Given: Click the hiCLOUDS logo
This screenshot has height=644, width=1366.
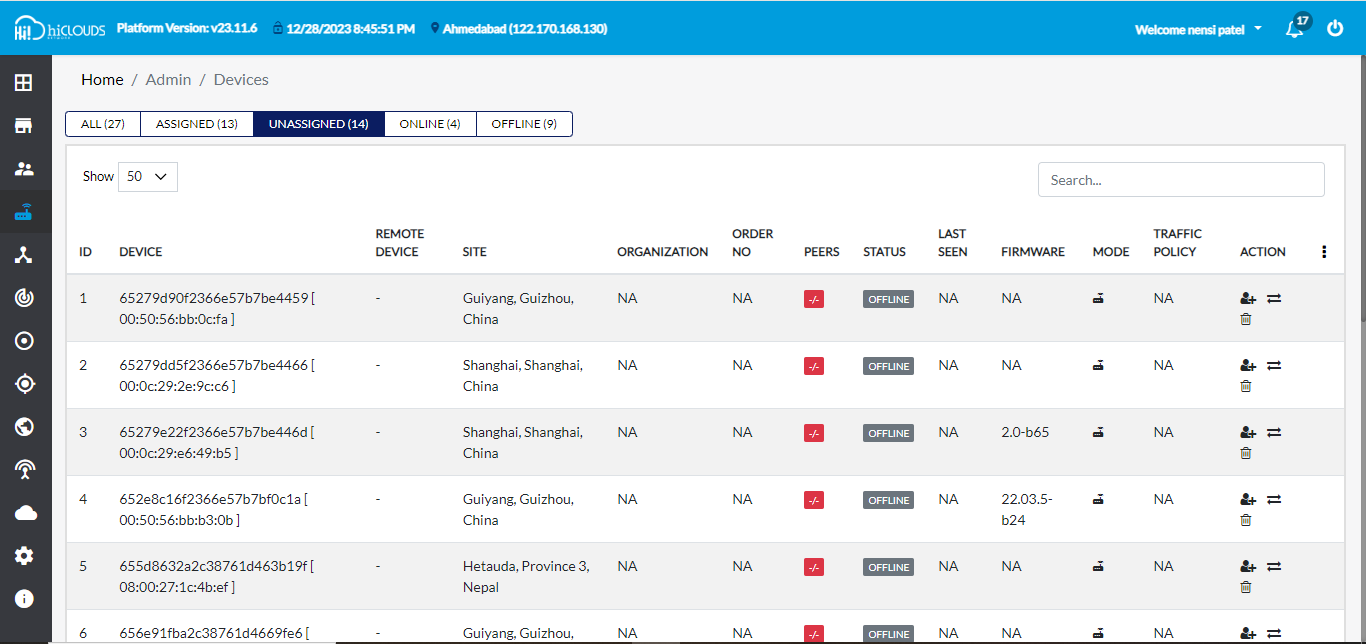Looking at the screenshot, I should click(59, 29).
